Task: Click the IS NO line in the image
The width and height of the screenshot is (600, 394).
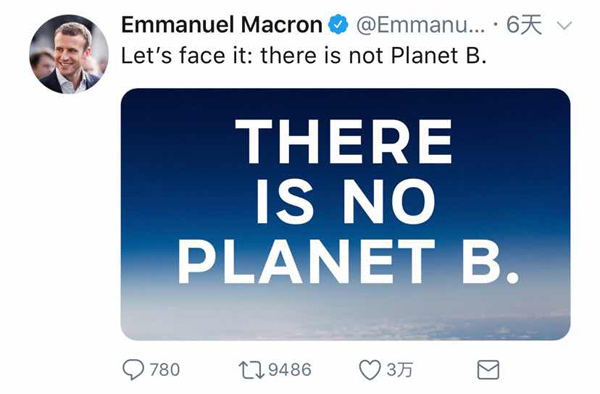Action: tap(346, 201)
